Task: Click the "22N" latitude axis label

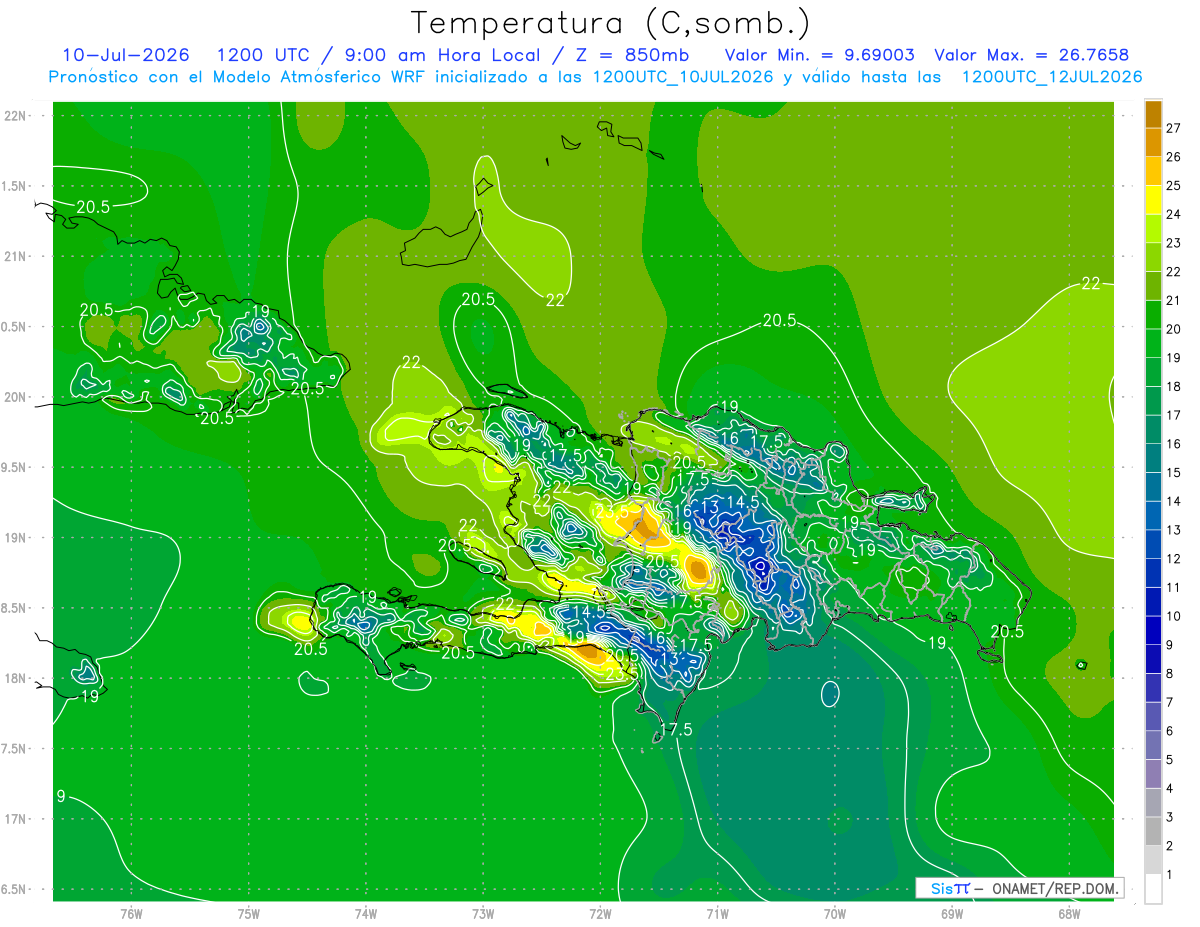Action: click(15, 116)
